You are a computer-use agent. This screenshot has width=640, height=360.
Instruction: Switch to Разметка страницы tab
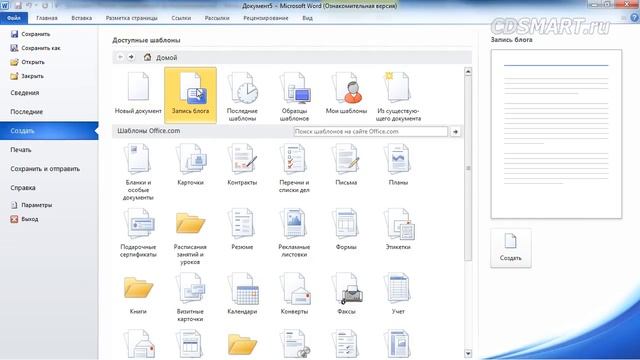coord(131,18)
